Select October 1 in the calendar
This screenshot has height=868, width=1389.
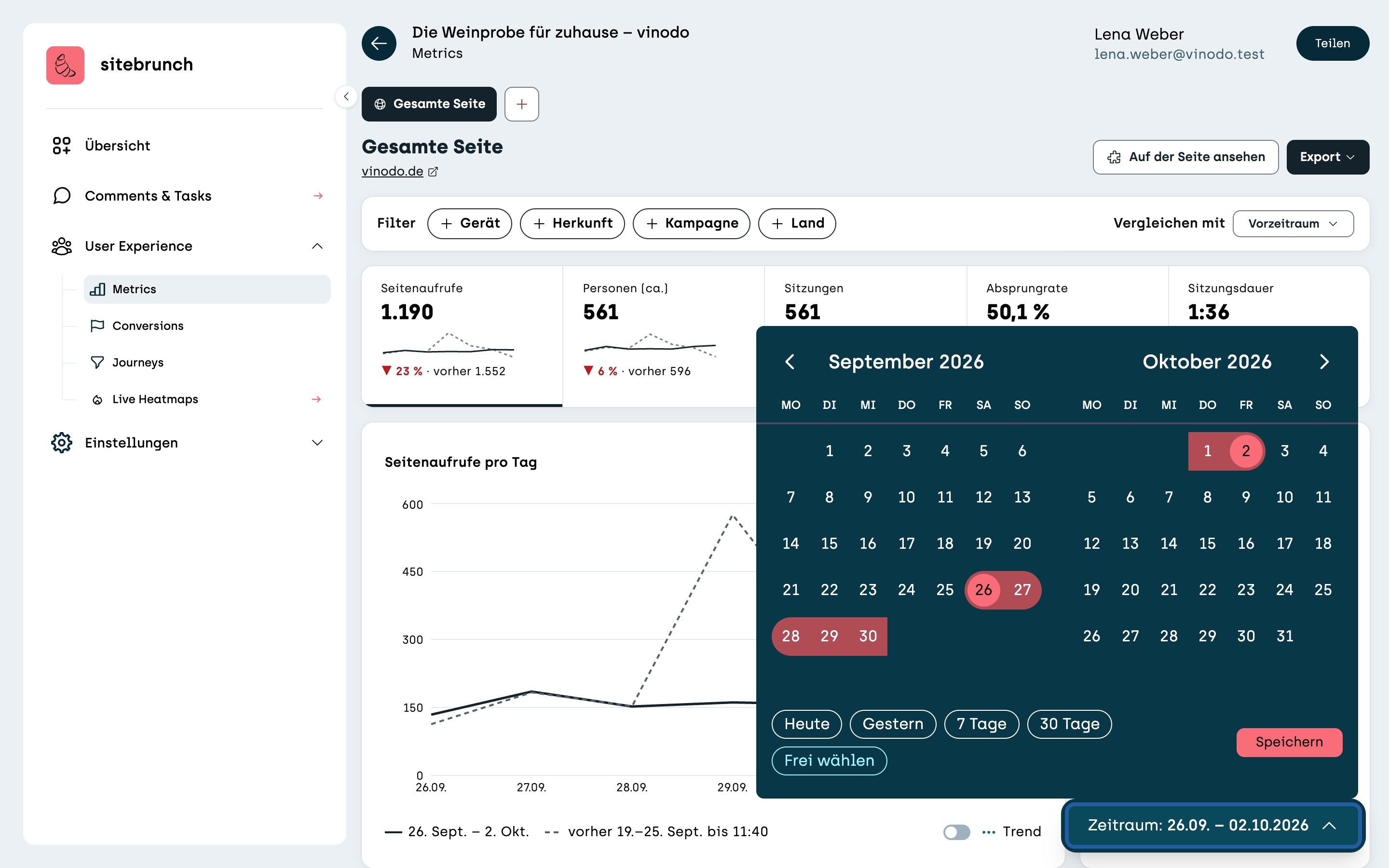tap(1207, 451)
